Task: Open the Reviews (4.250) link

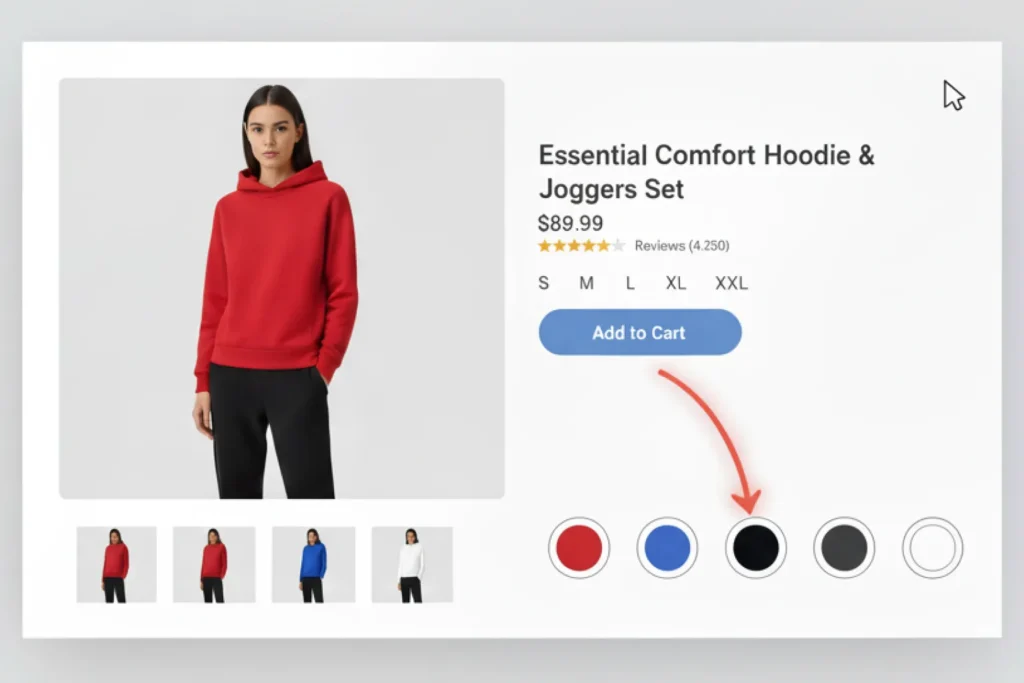Action: pos(682,246)
